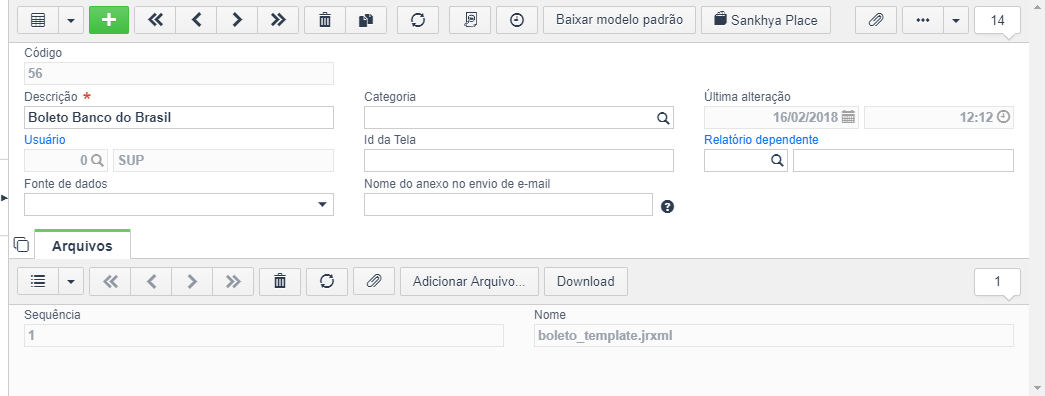1045x396 pixels.
Task: Click the Arquivos record count 1 indicator
Action: (997, 281)
